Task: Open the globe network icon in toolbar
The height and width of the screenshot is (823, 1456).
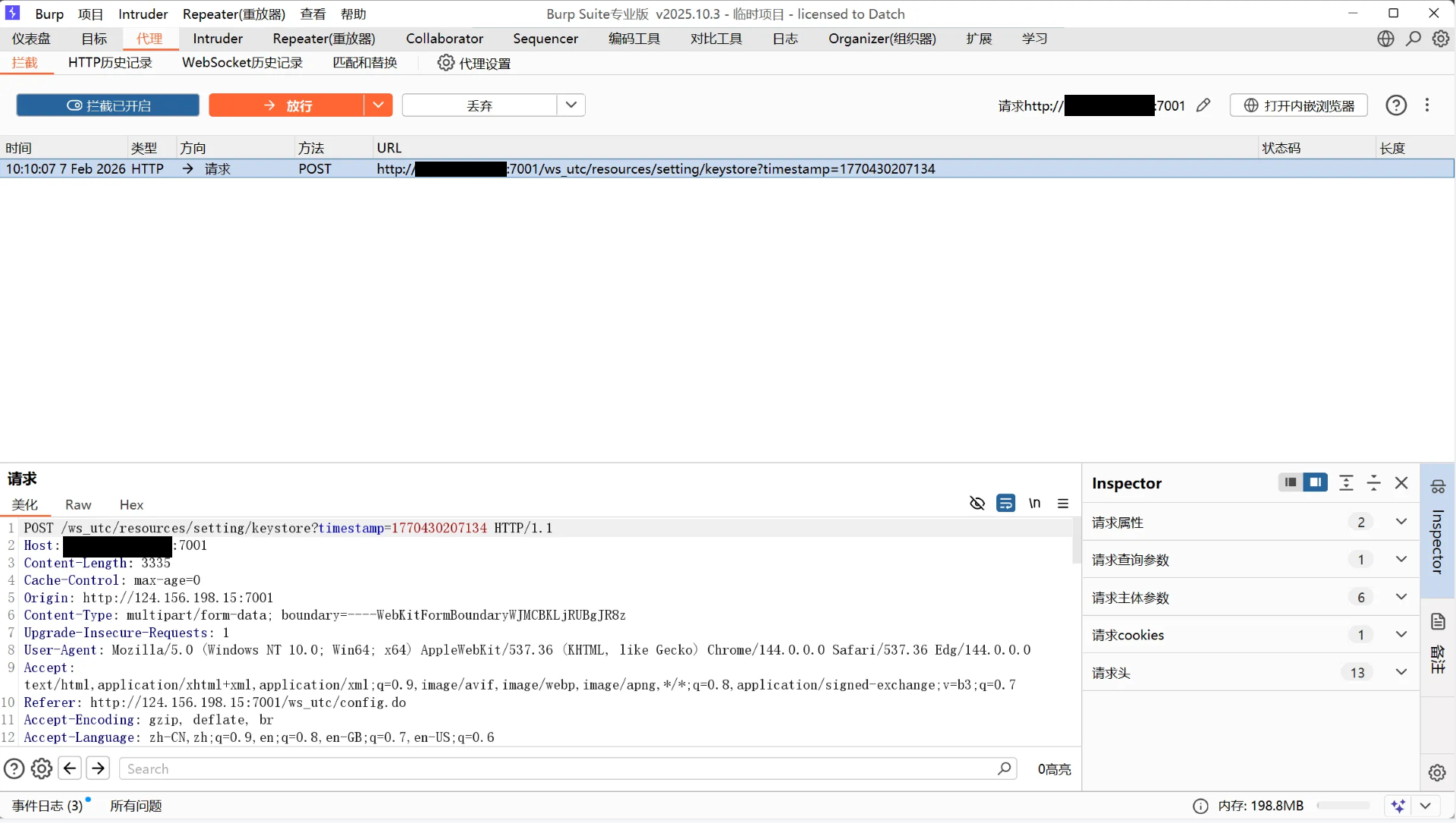Action: (1385, 39)
